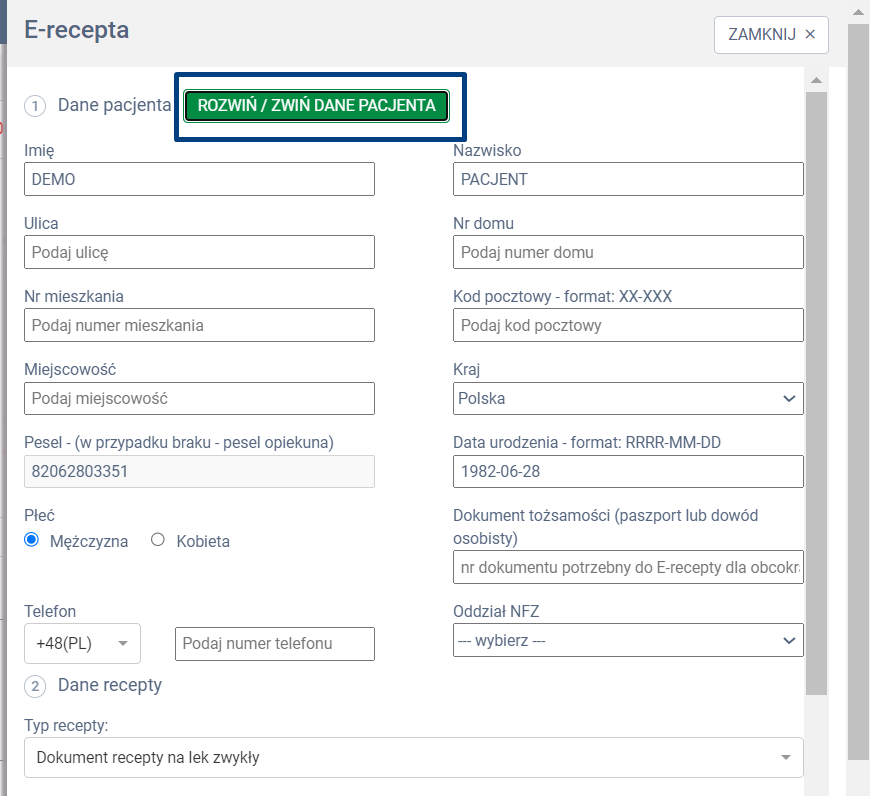
Task: Toggle ROZWIŃ / ZWIŃ DANE PACJENTA button
Action: point(316,106)
